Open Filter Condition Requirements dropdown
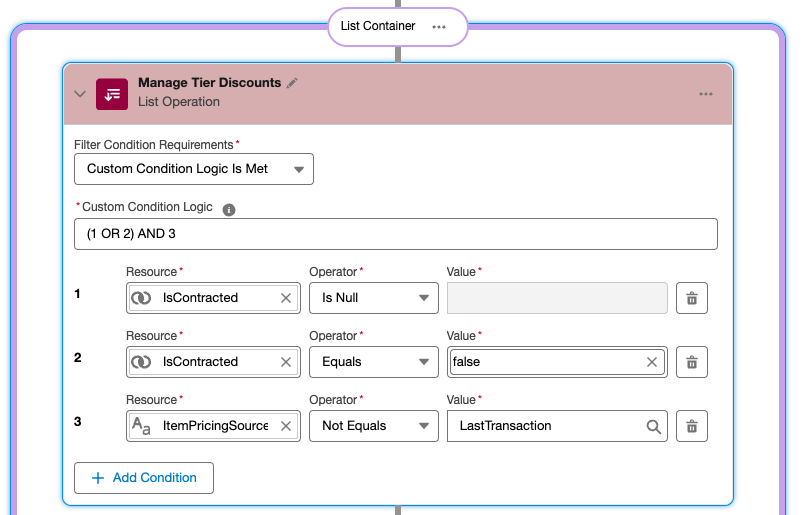Screen dimensions: 804x515 click(194, 169)
